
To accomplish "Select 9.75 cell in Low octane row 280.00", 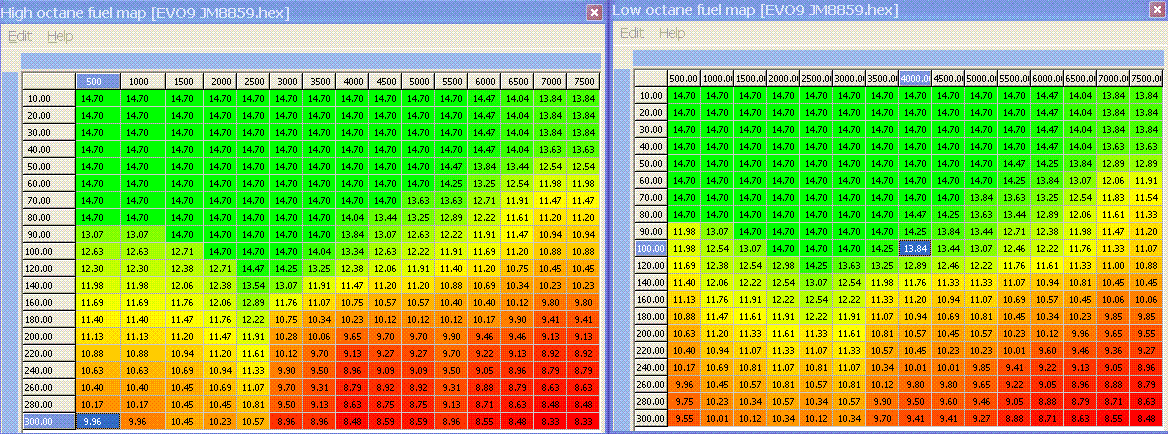I will coord(684,401).
